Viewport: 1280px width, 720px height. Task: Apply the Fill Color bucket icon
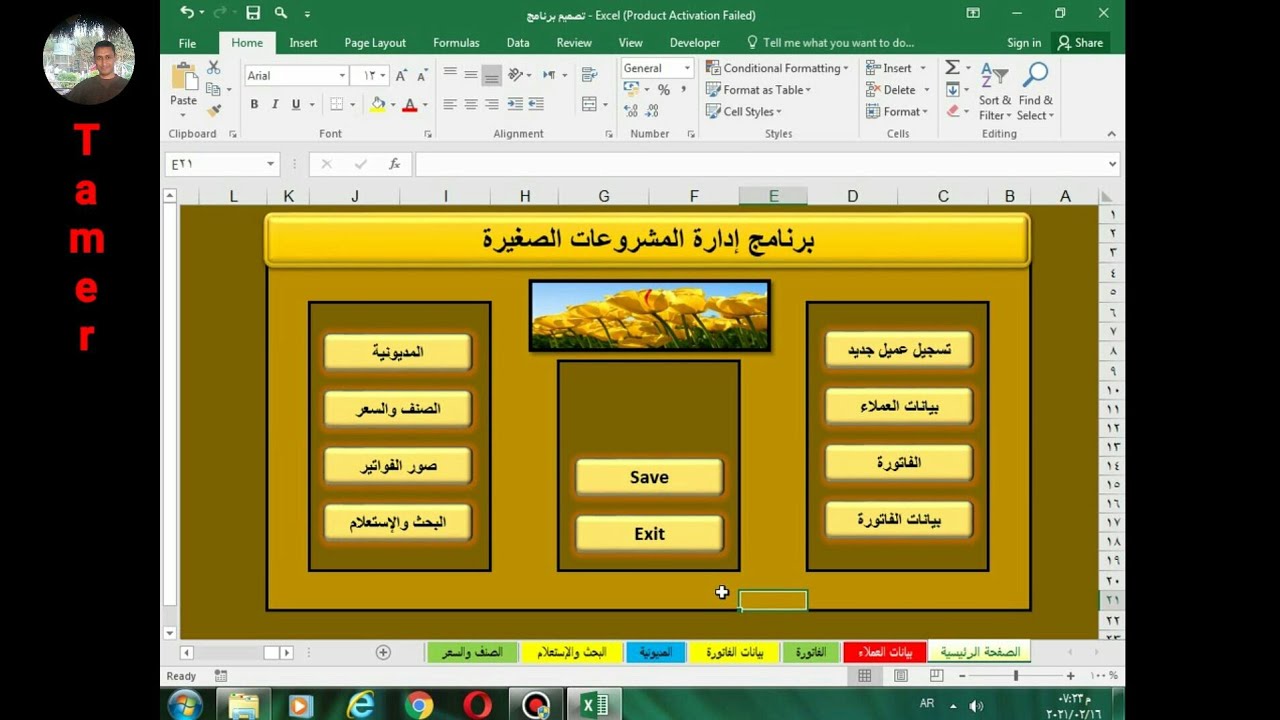point(378,104)
